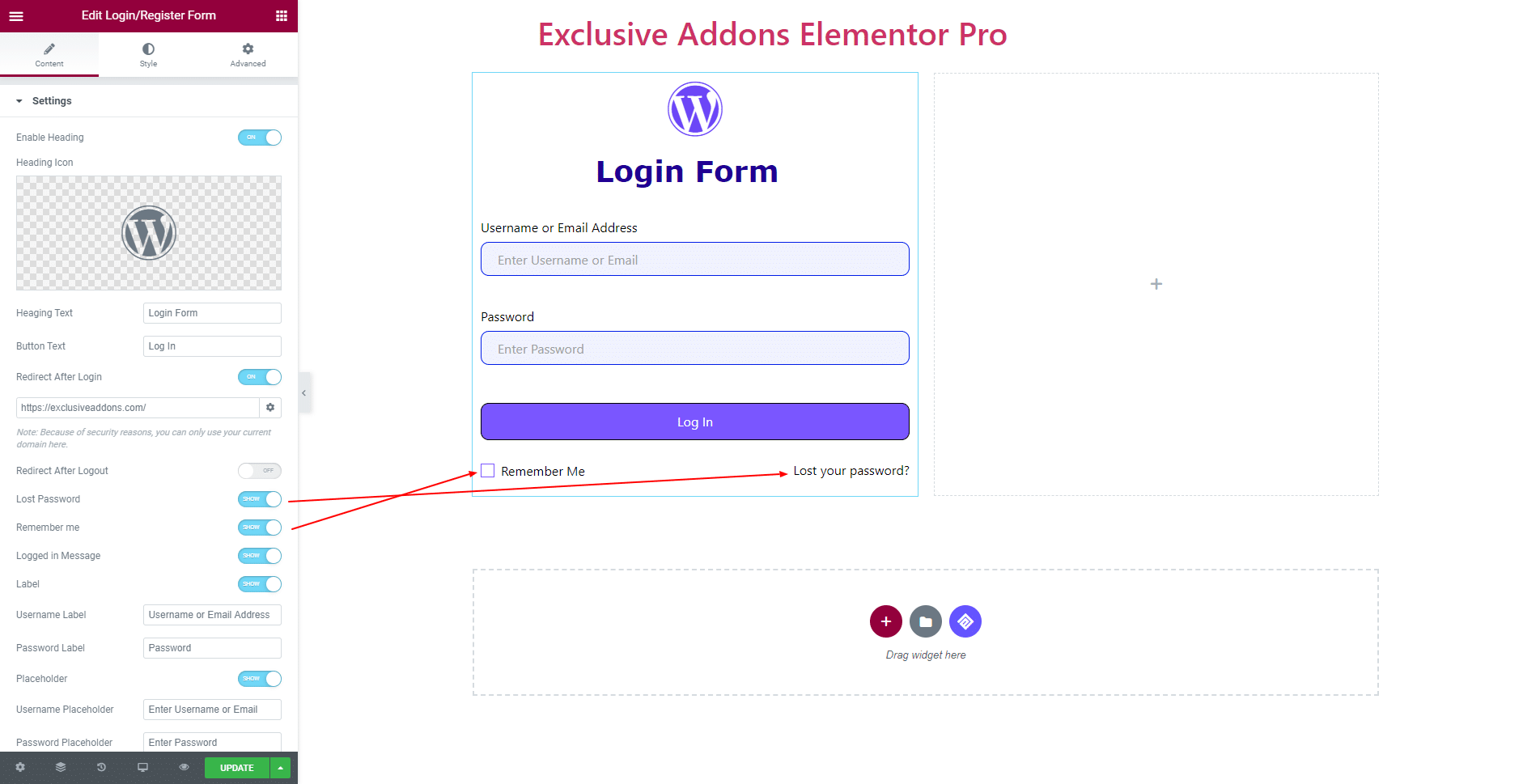Open the hamburger menu in Elementor header
The image size is (1540, 784).
point(16,15)
